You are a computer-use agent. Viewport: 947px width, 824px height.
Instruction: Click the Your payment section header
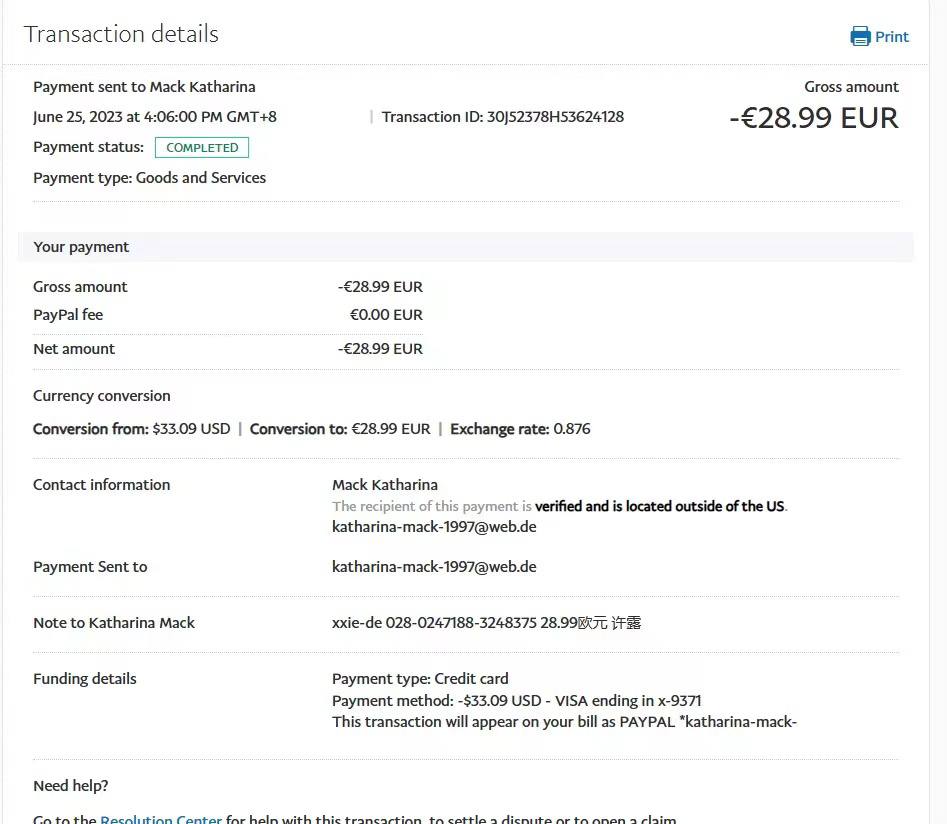coord(81,247)
